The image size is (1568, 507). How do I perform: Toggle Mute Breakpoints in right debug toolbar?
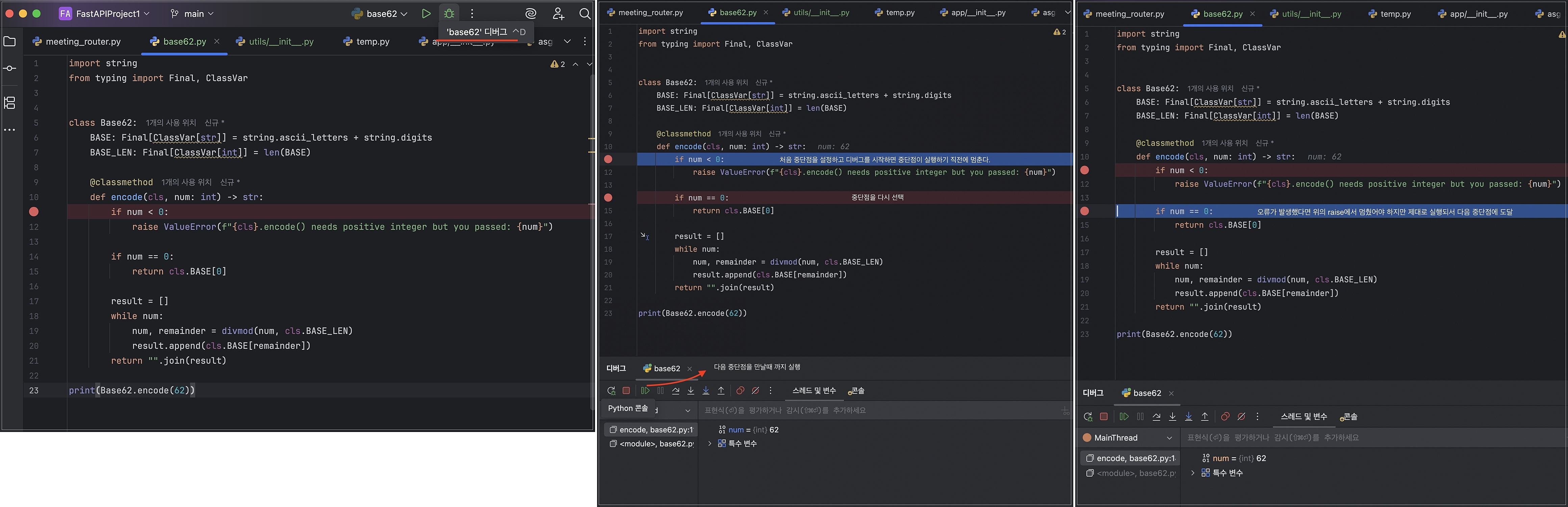pos(1242,417)
